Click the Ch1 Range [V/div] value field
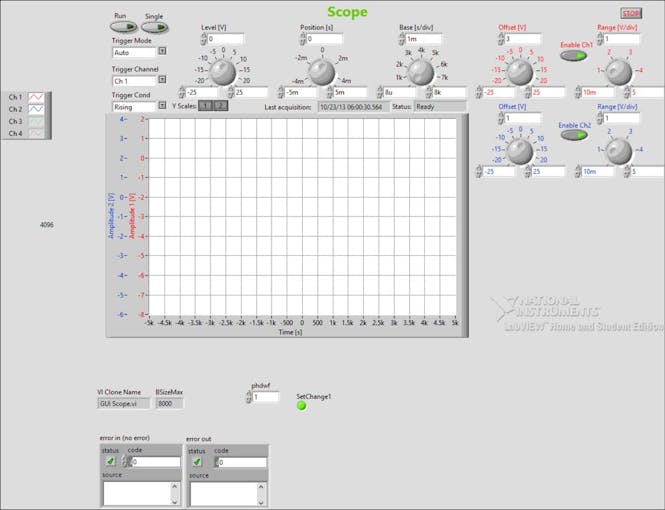The width and height of the screenshot is (665, 510). point(622,39)
